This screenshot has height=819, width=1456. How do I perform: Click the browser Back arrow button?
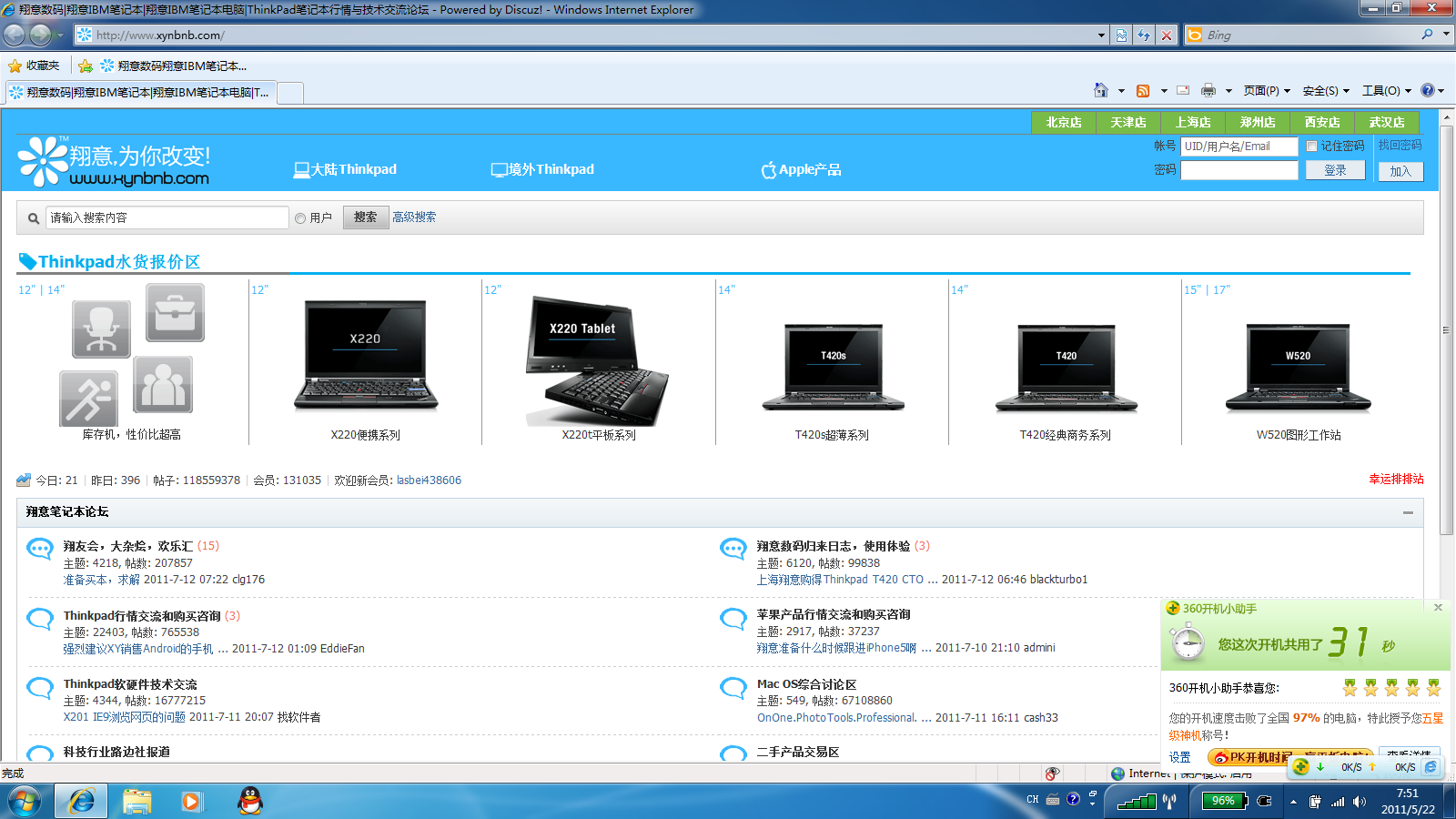click(15, 35)
